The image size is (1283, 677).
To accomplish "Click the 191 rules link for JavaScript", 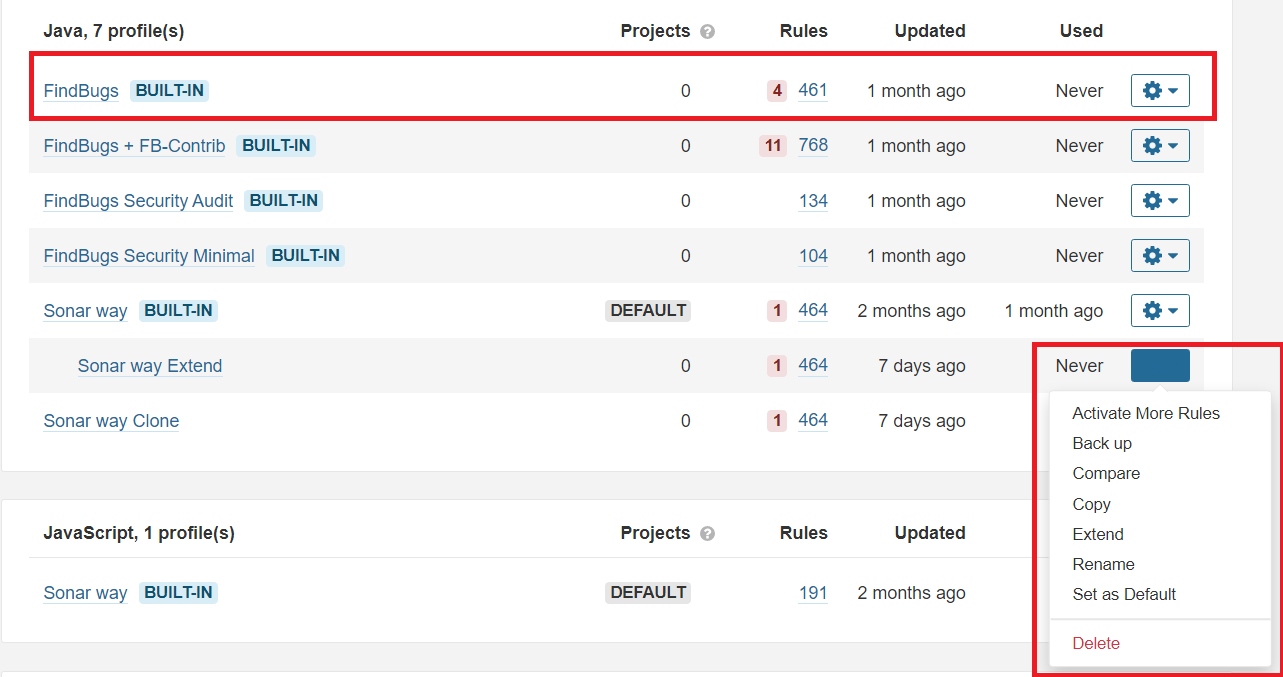I will pyautogui.click(x=813, y=593).
